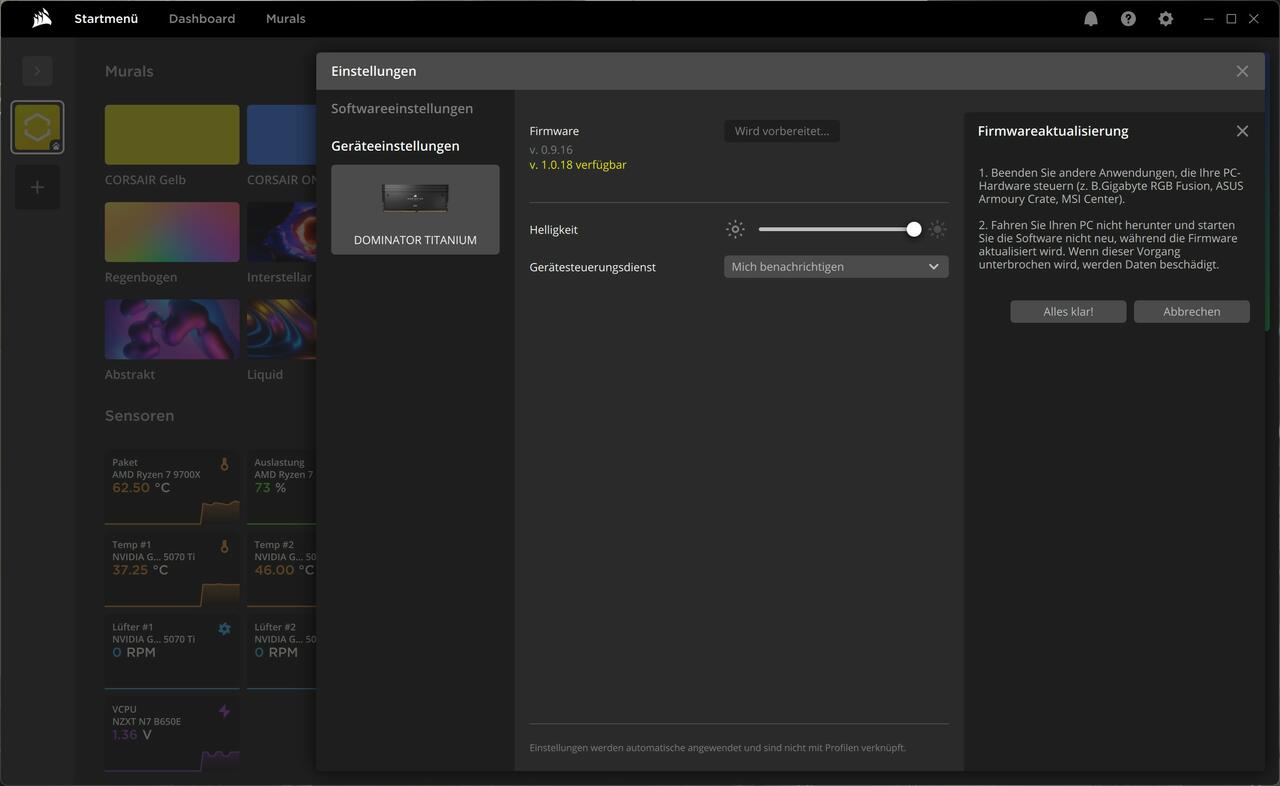Screen dimensions: 1280x786
Task: Open the help question mark icon
Action: click(1128, 19)
